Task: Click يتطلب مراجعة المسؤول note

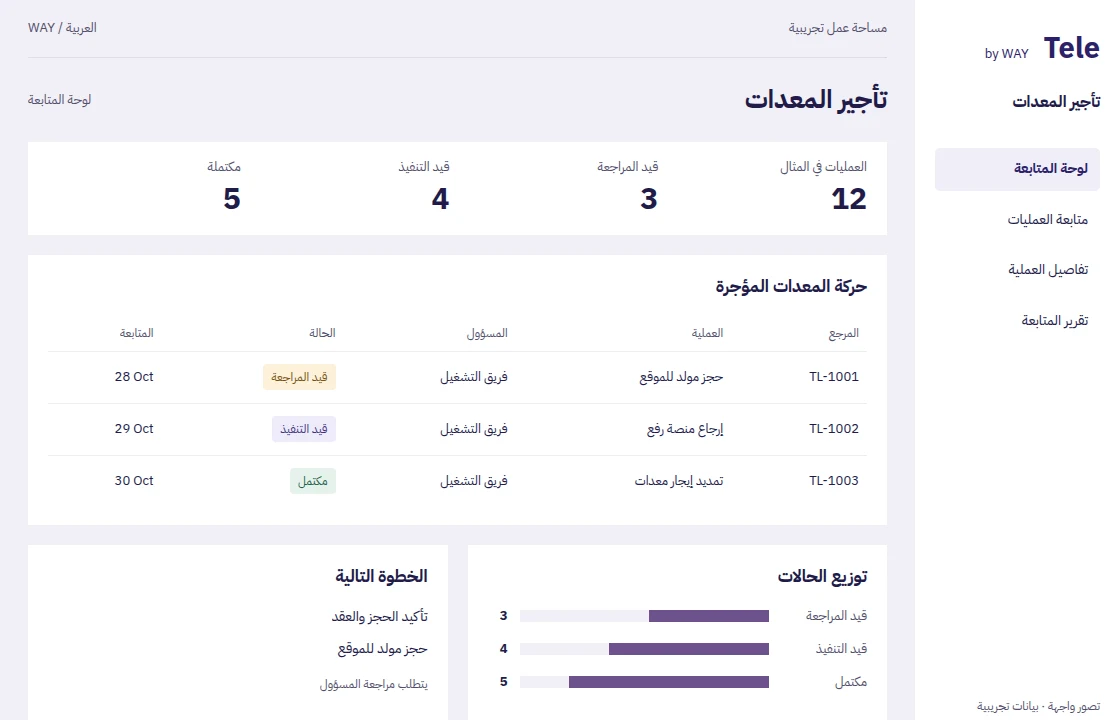Action: tap(374, 684)
